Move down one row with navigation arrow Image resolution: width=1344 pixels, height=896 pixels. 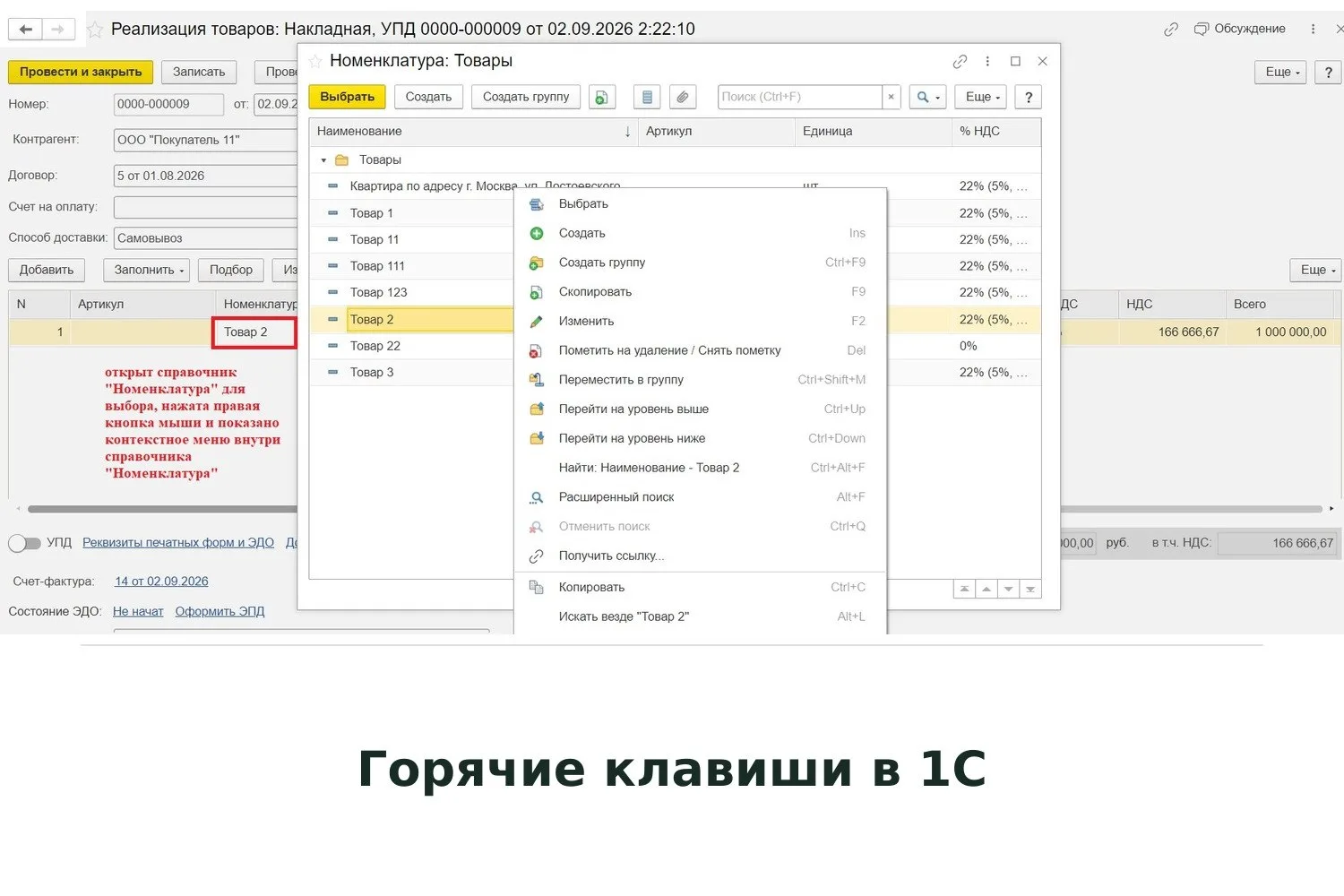point(1009,589)
